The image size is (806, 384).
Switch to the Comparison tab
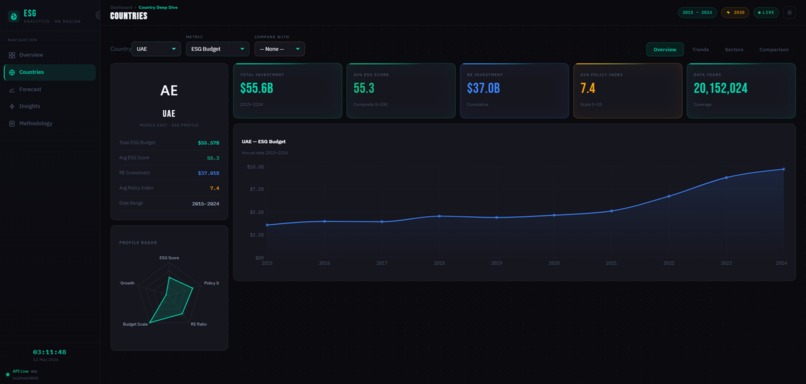[x=774, y=49]
